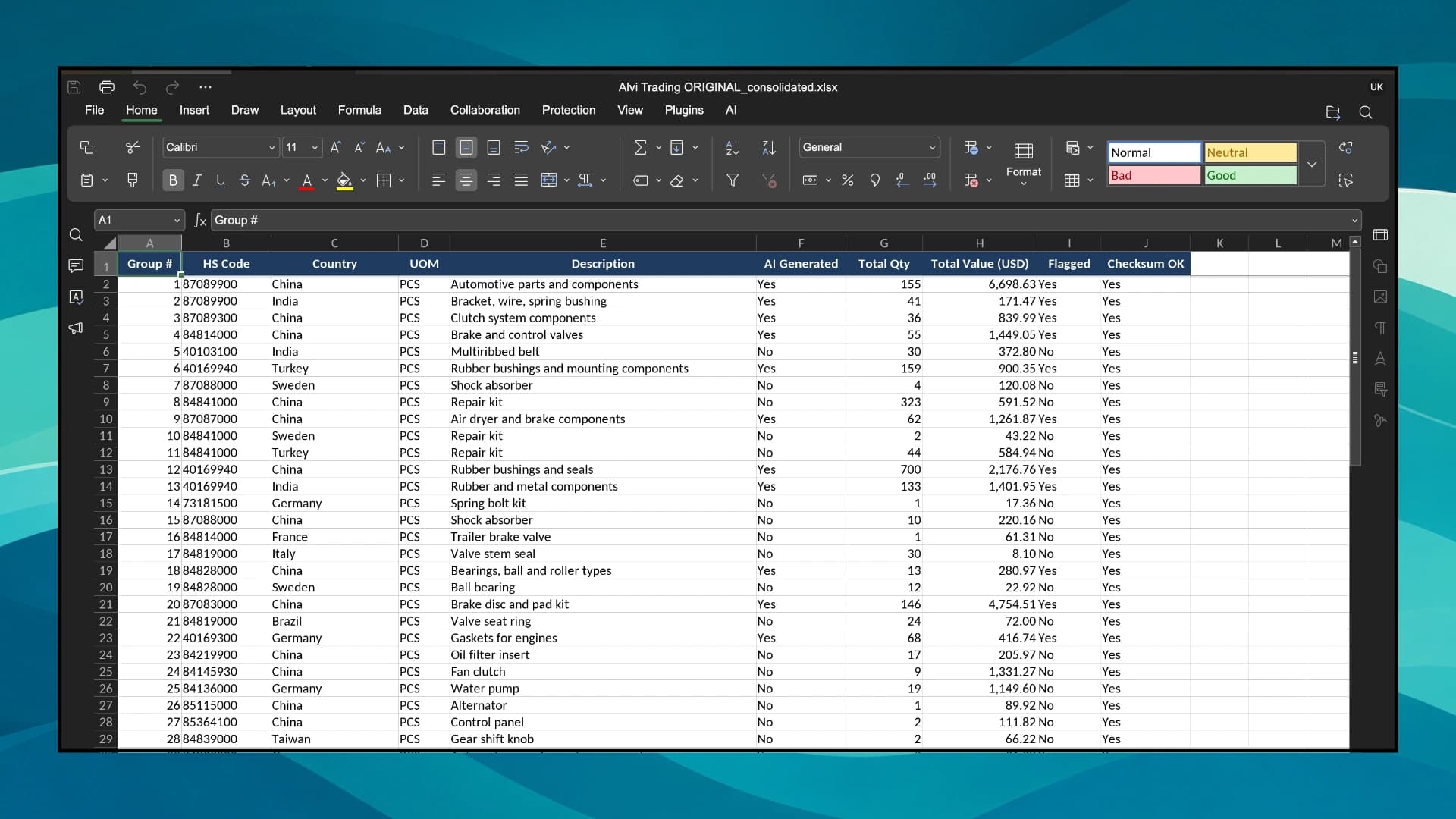Toggle align bottom

[494, 147]
